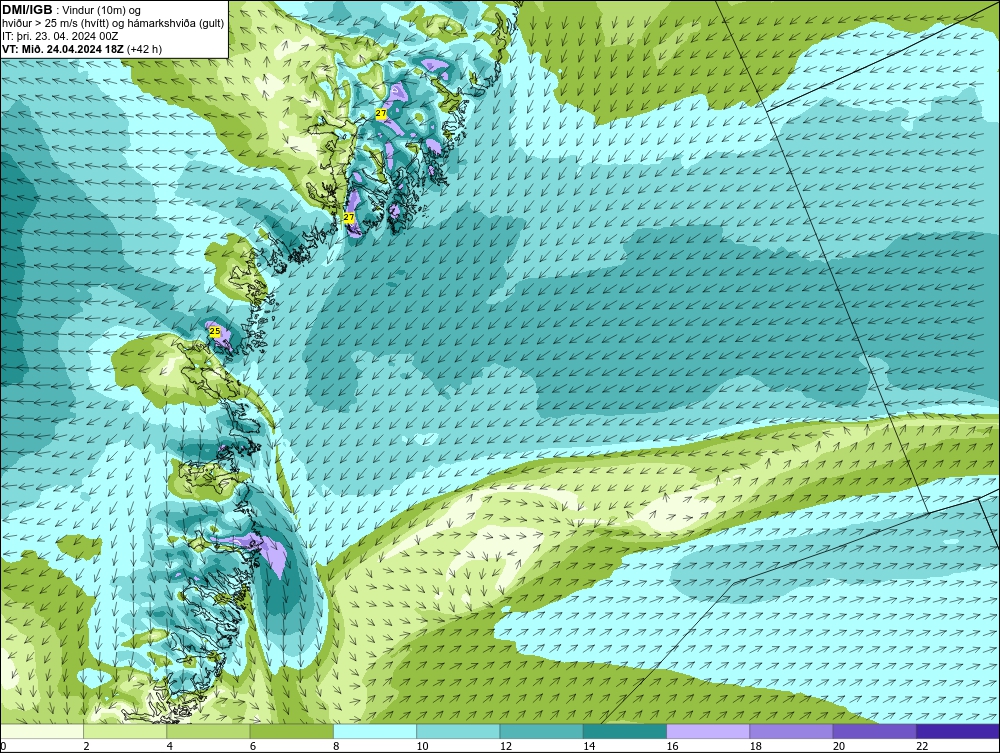Click the valid time line Mið. 24.04.2024 18Z
The height and width of the screenshot is (753, 1000).
(71, 49)
